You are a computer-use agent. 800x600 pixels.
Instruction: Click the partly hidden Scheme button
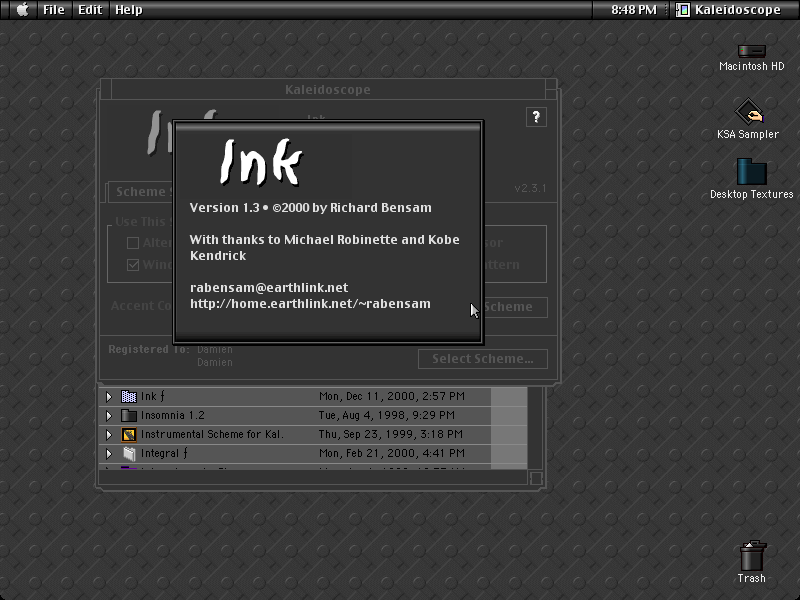[515, 307]
